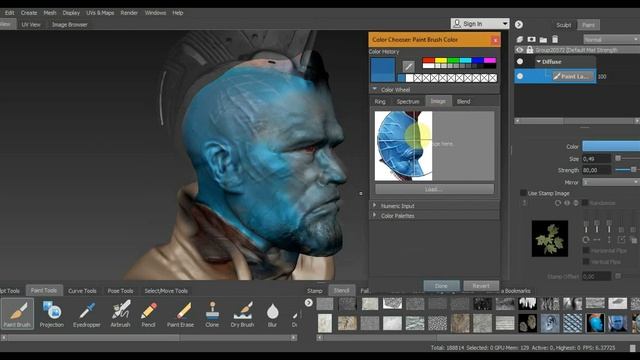Switch to the Pose Tools tab

(120, 291)
